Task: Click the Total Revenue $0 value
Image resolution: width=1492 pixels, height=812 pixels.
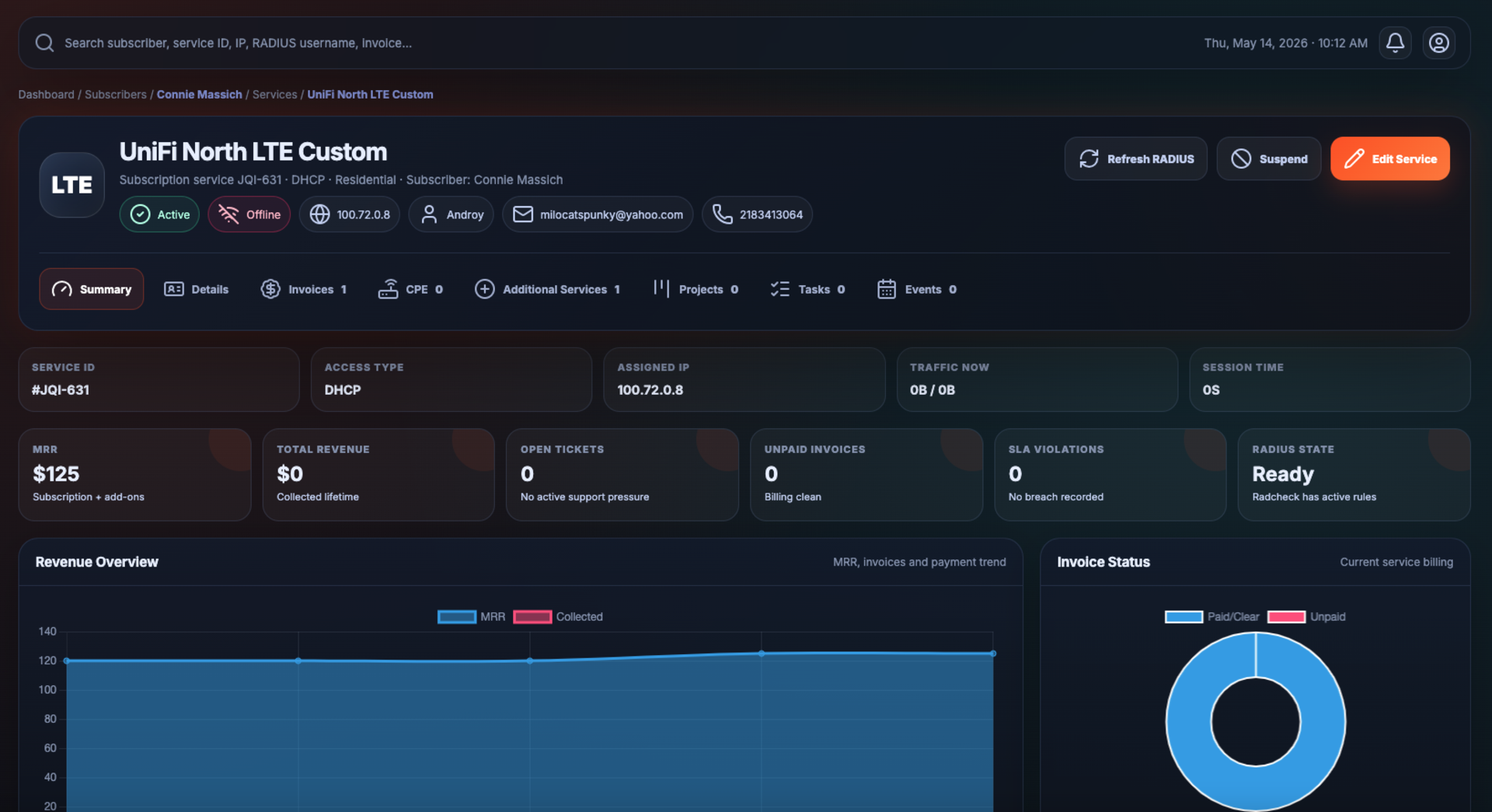Action: coord(290,474)
